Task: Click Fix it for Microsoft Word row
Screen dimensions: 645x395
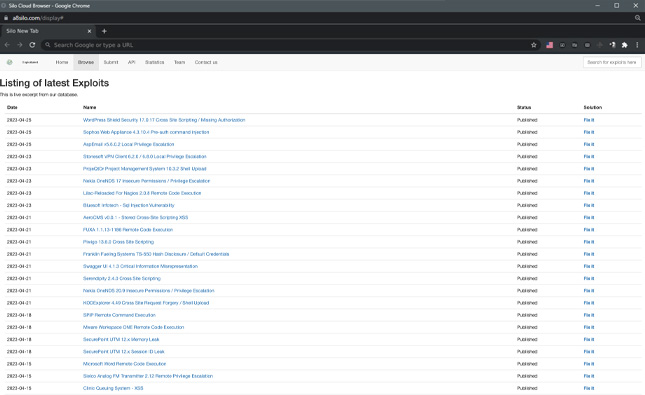Action: pyautogui.click(x=589, y=364)
